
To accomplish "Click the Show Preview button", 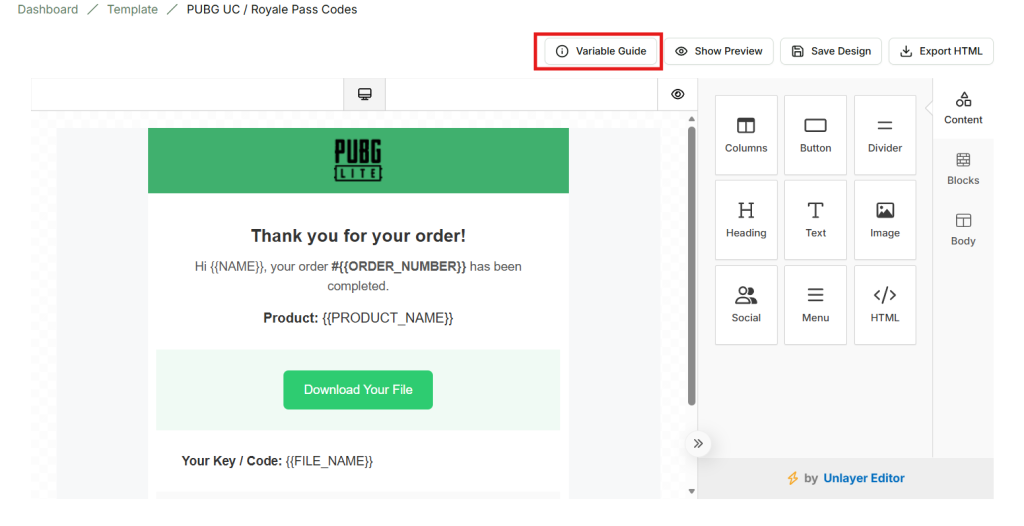I will click(x=719, y=51).
